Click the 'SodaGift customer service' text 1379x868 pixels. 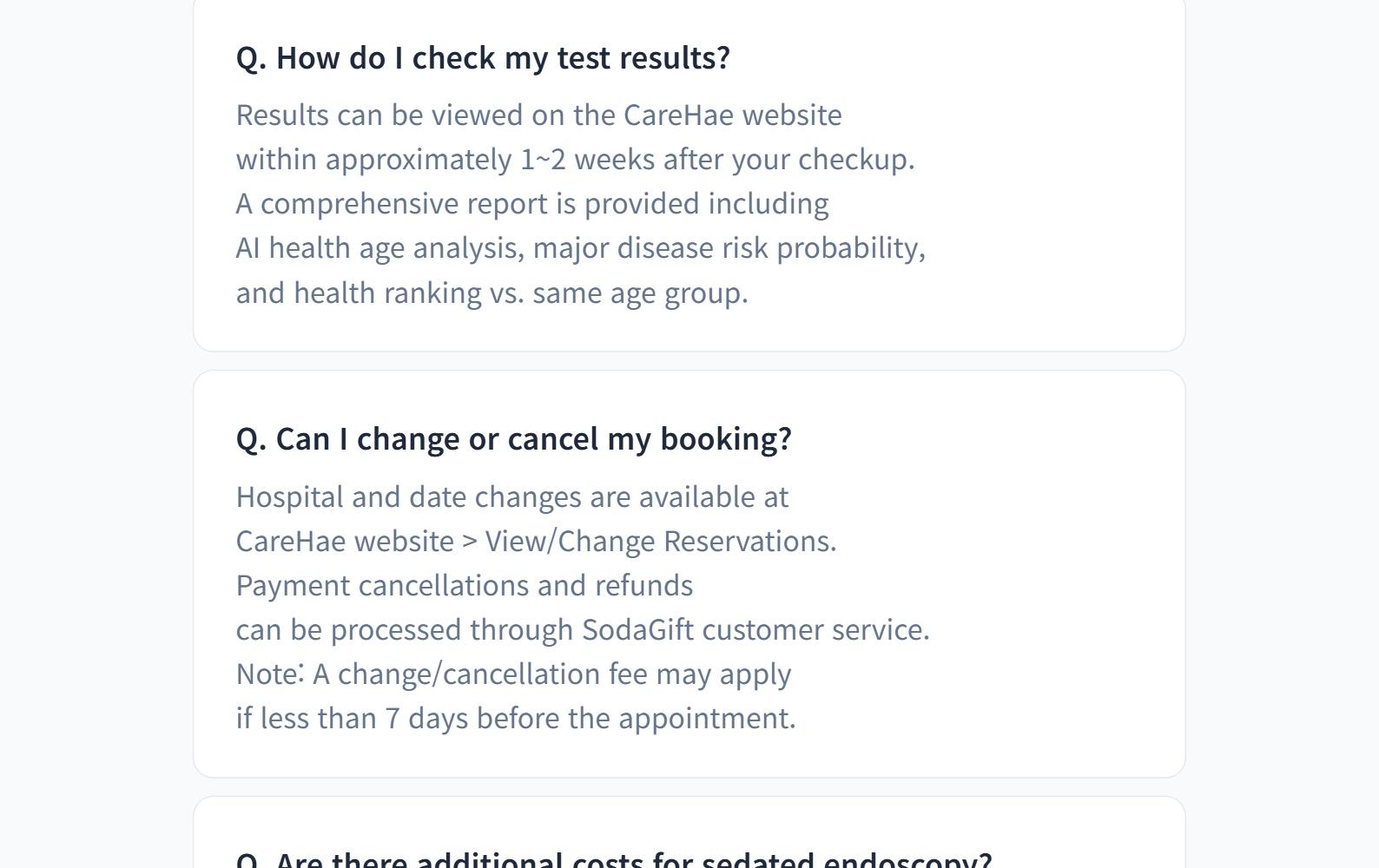click(x=755, y=630)
